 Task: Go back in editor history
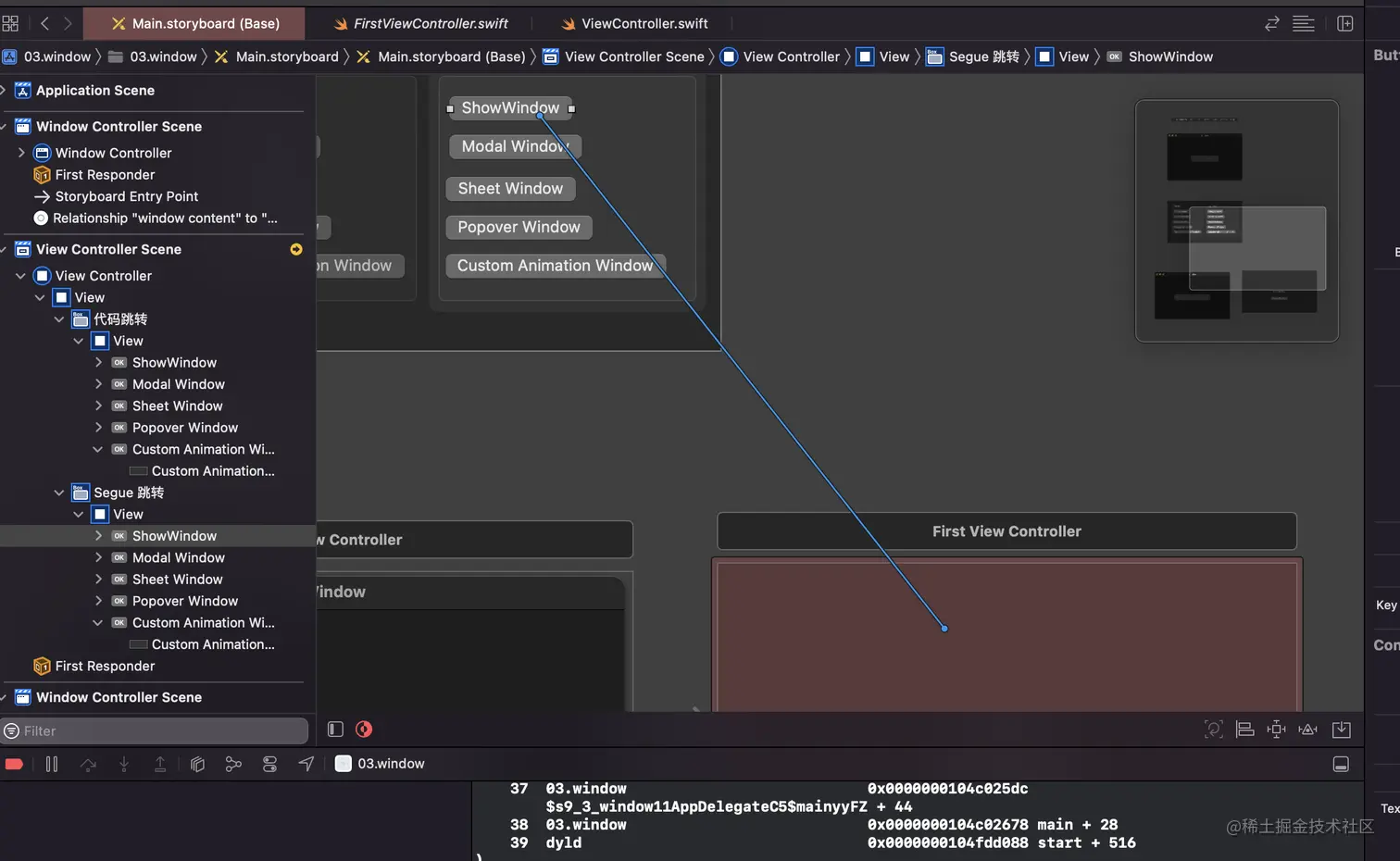point(44,23)
